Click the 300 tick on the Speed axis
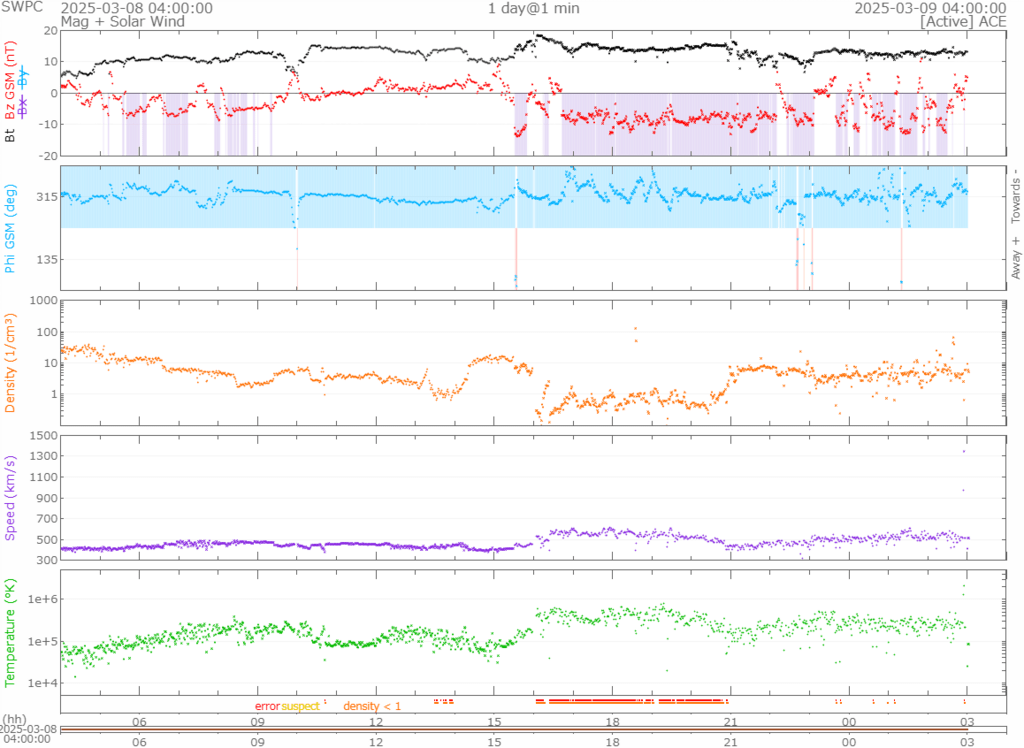 click(x=48, y=561)
